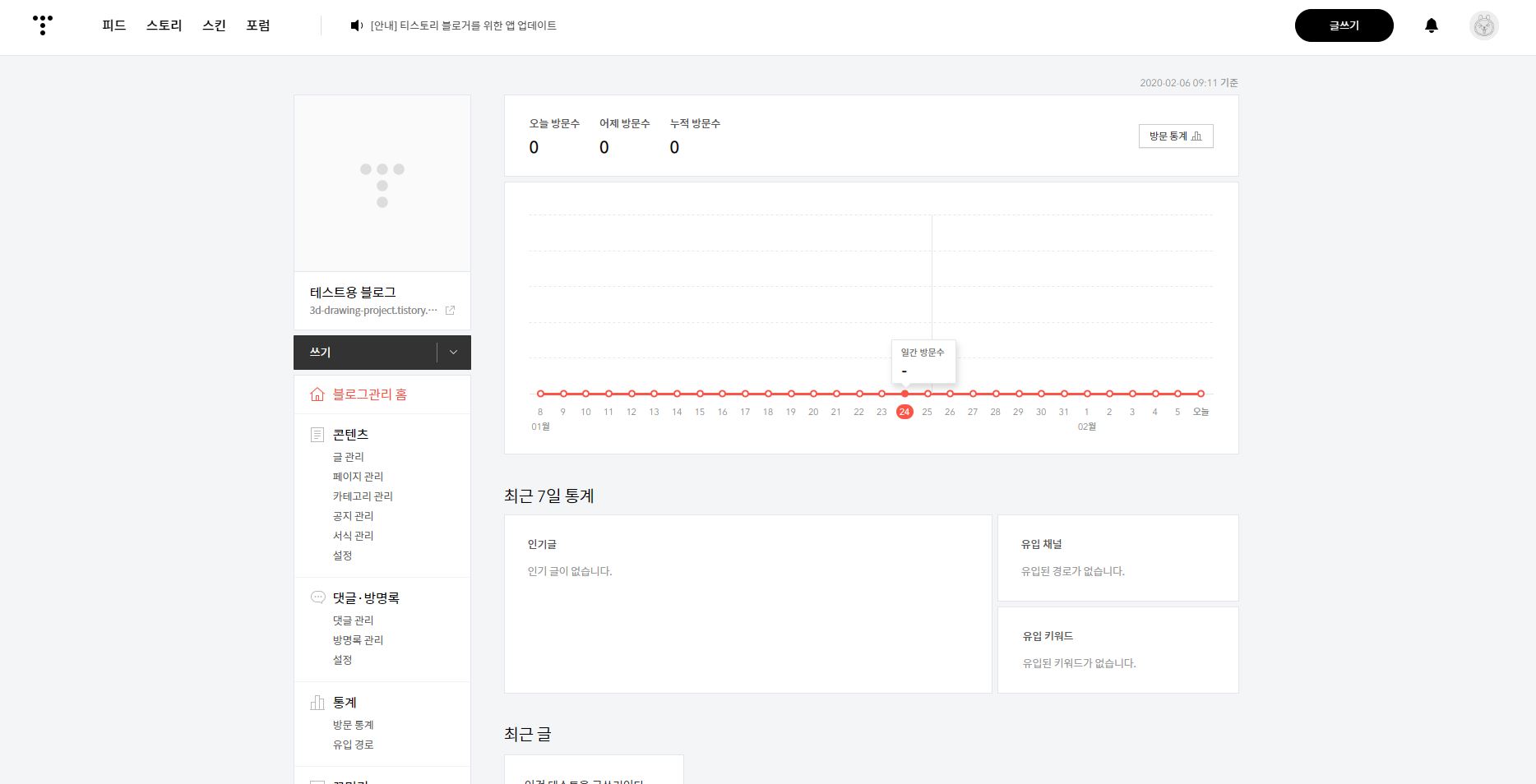The image size is (1536, 784).
Task: Click the default blog thumbnail image
Action: (382, 183)
